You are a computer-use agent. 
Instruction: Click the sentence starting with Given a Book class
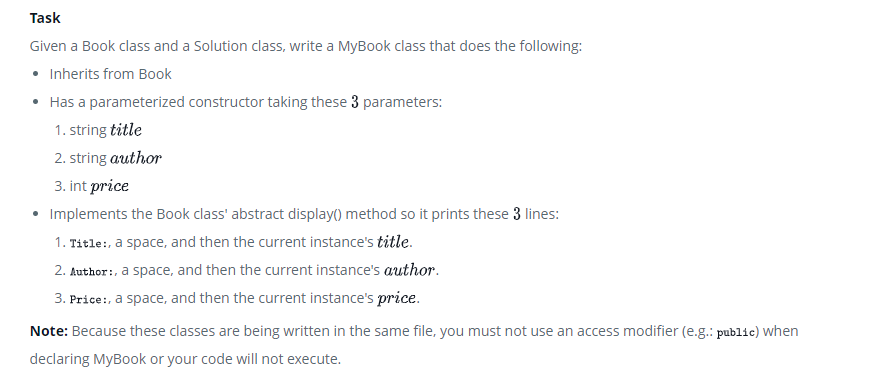(x=306, y=46)
